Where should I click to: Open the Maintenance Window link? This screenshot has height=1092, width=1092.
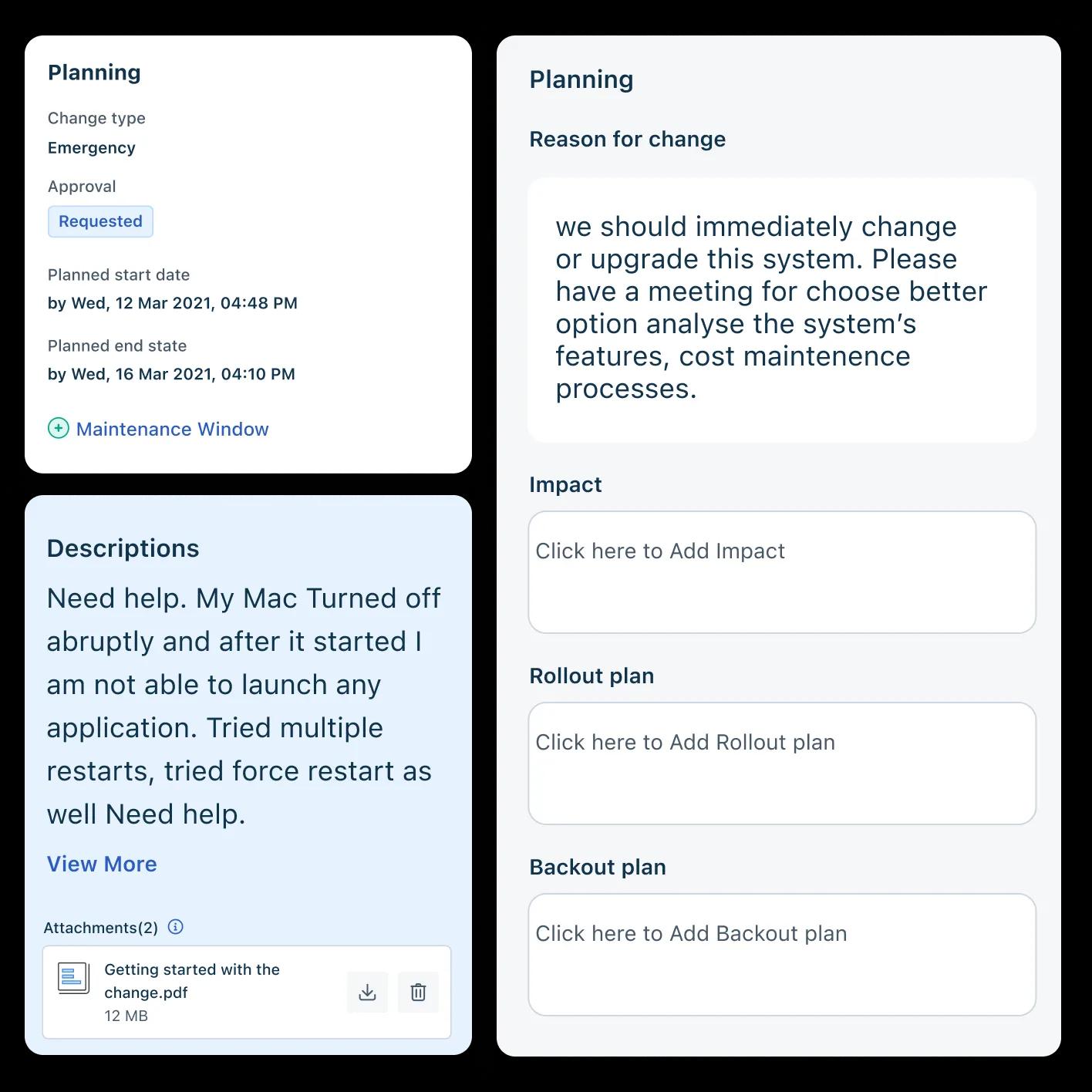pos(172,429)
